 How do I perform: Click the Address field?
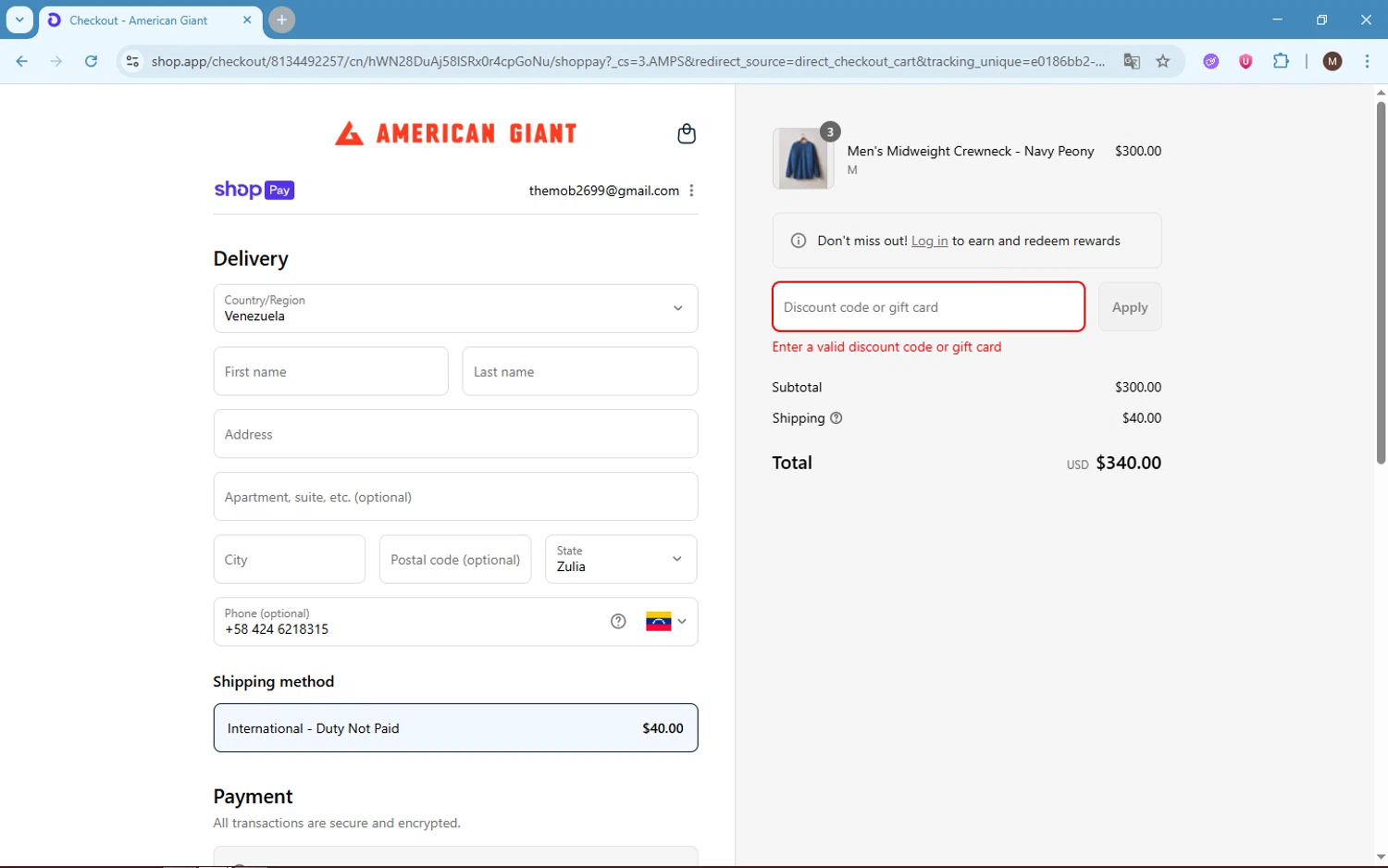[455, 434]
